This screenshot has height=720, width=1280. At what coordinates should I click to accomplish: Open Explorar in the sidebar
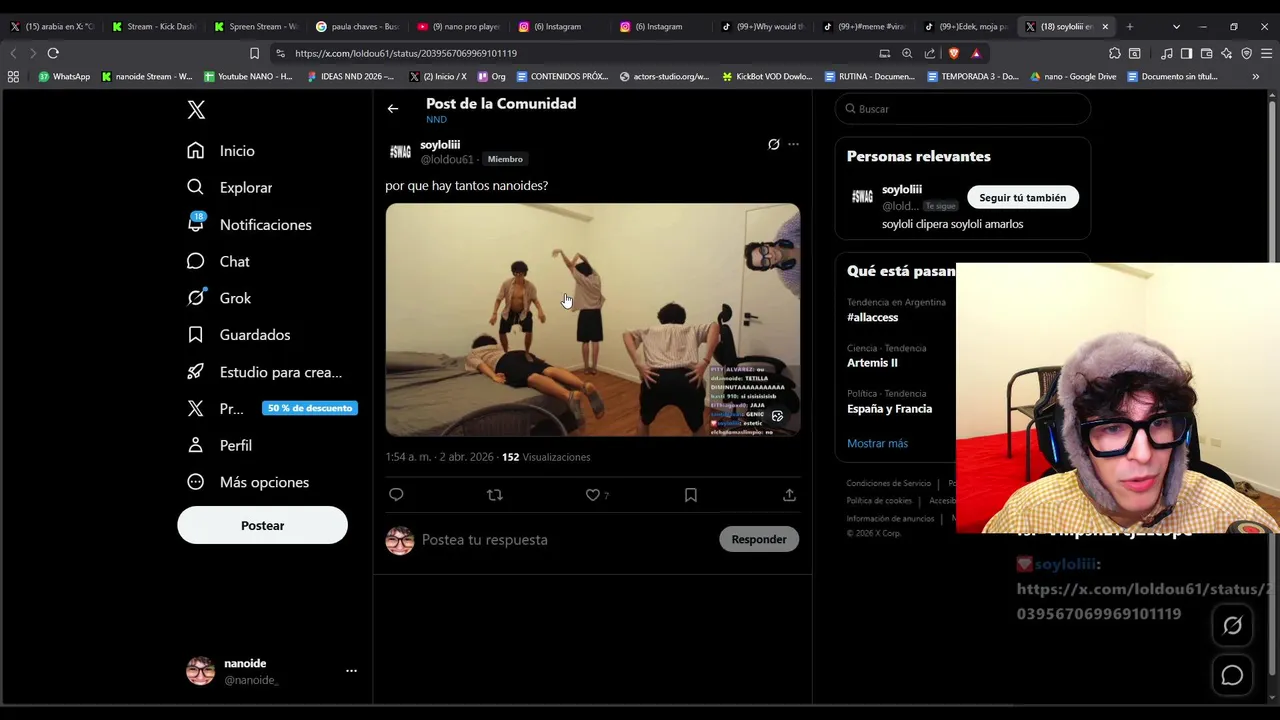(x=229, y=188)
